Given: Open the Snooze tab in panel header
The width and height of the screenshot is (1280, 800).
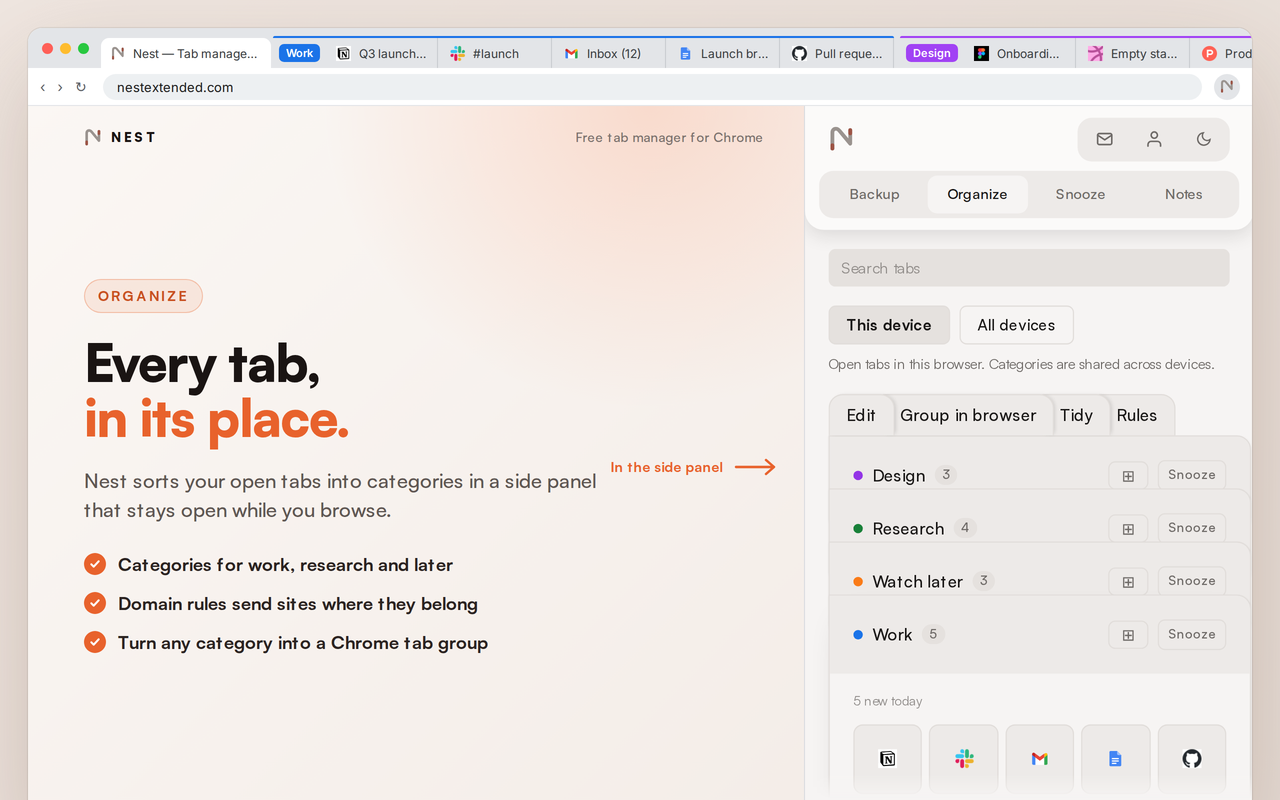Looking at the screenshot, I should tap(1081, 194).
